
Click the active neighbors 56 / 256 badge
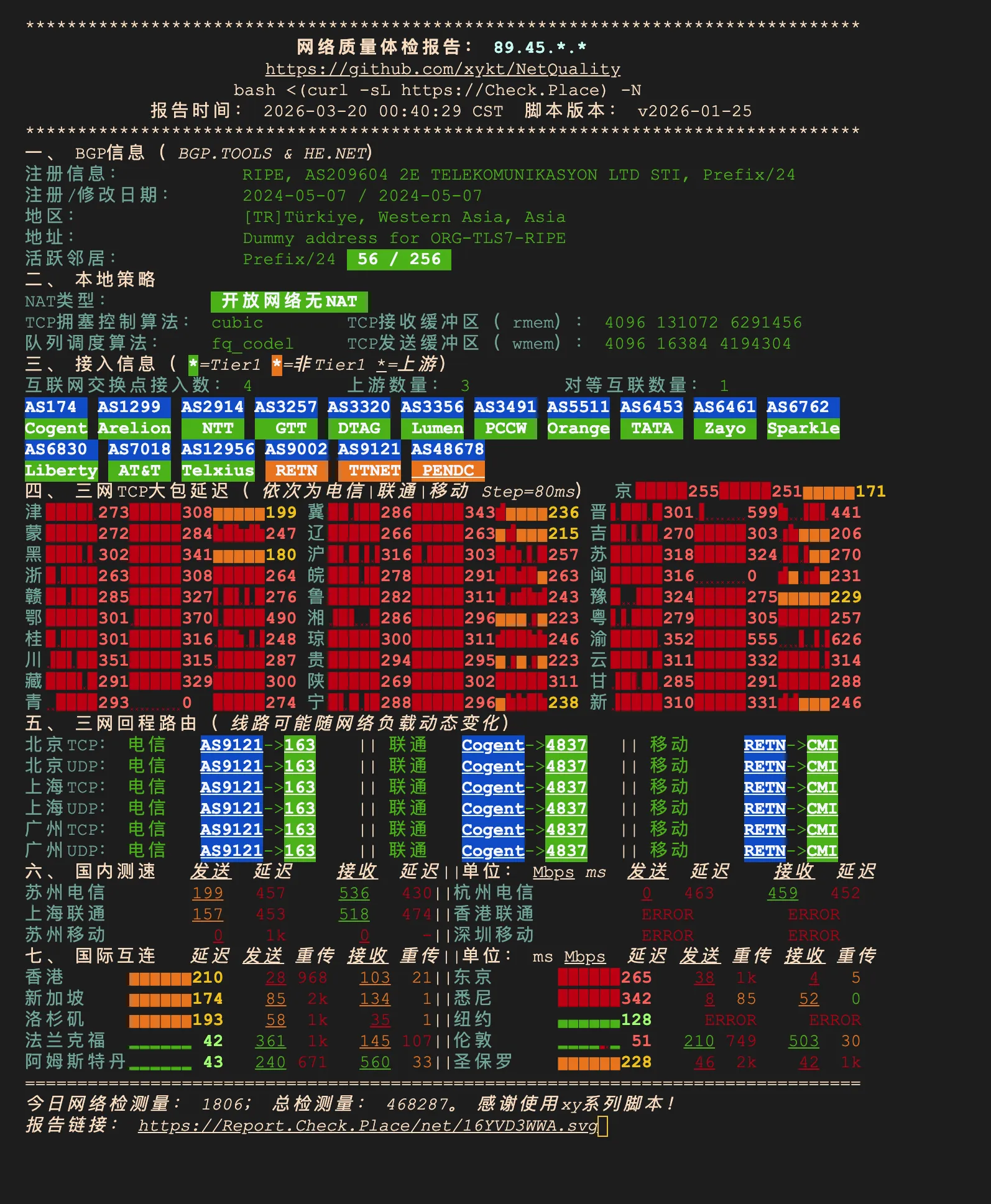pos(399,259)
